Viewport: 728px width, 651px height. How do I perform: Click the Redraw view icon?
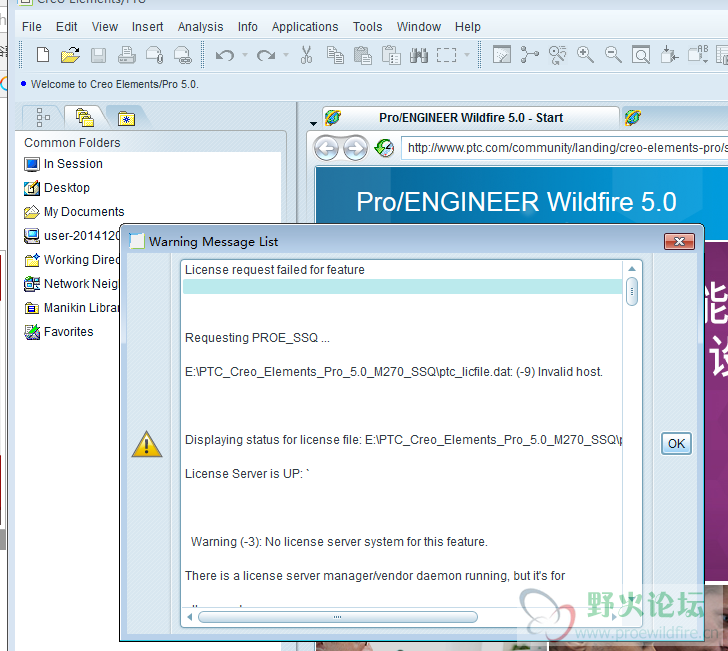coord(501,55)
